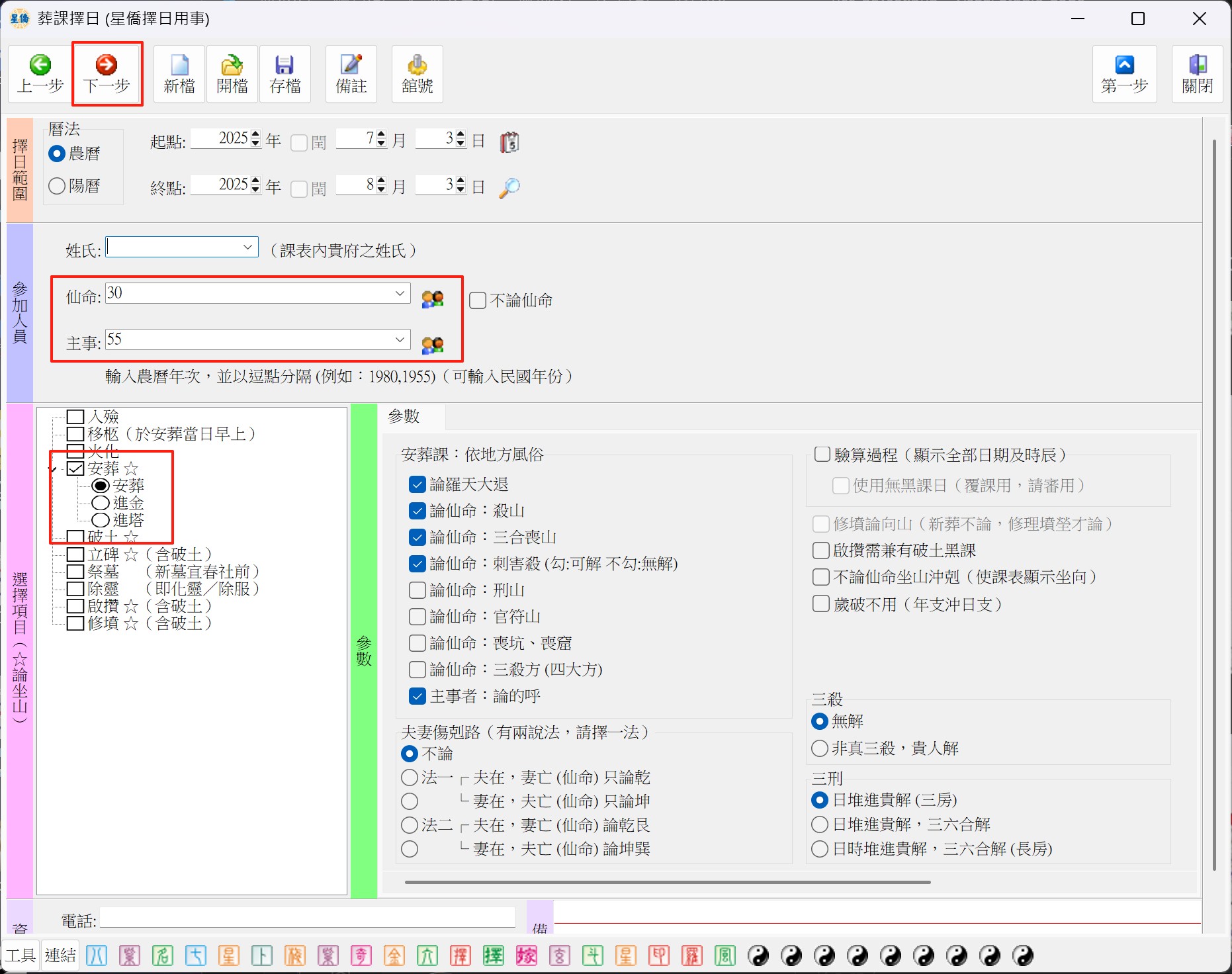Select the 陽曆 calendar radio button
The image size is (1232, 974).
pyautogui.click(x=58, y=186)
